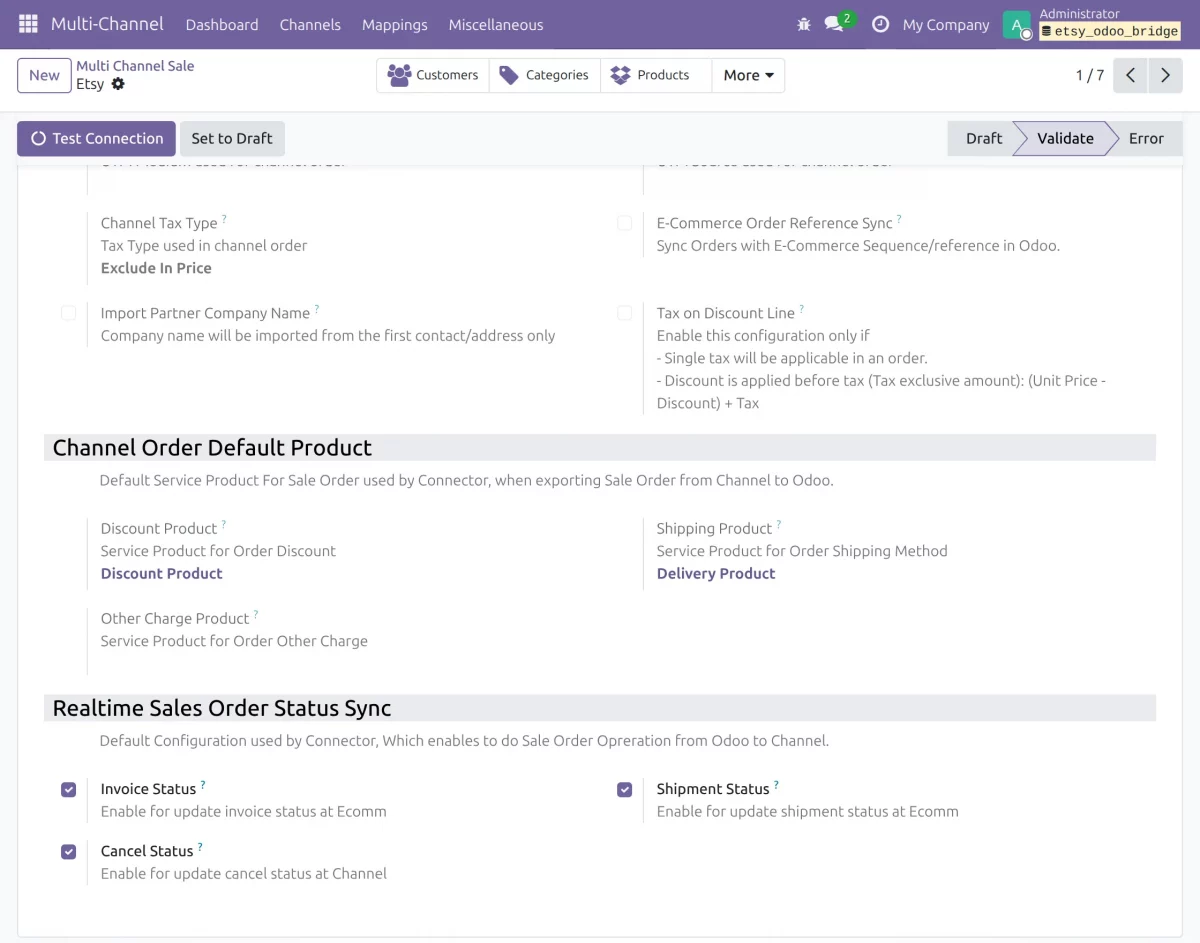Click the etsy_odoo_bridge database label

[x=1110, y=31]
